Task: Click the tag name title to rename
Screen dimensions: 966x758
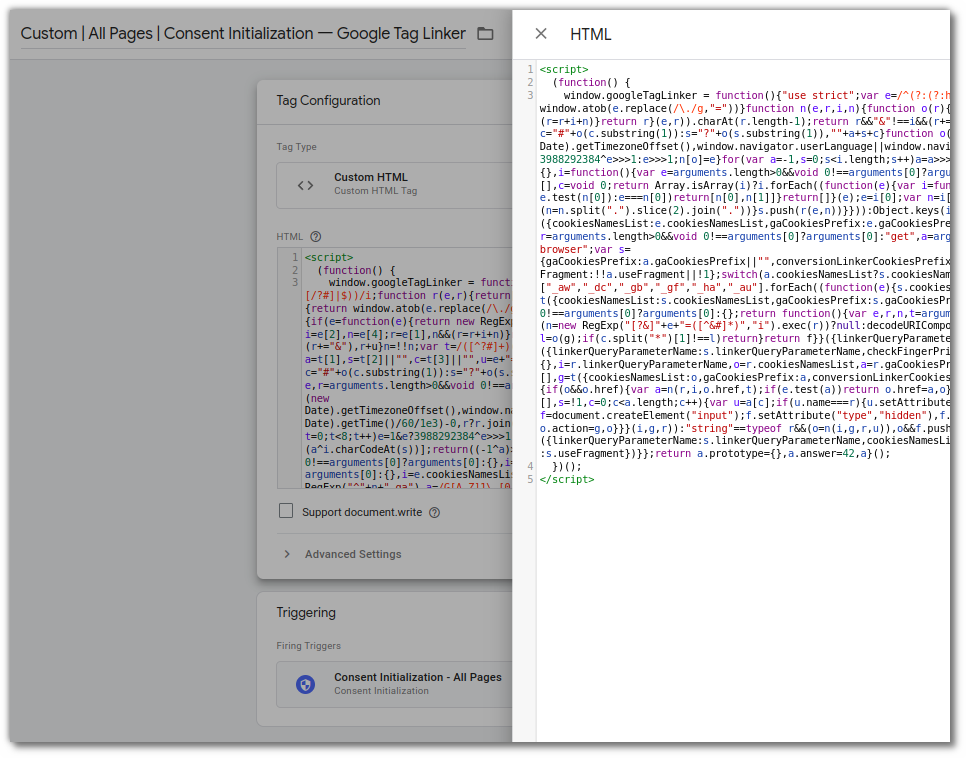Action: click(243, 33)
